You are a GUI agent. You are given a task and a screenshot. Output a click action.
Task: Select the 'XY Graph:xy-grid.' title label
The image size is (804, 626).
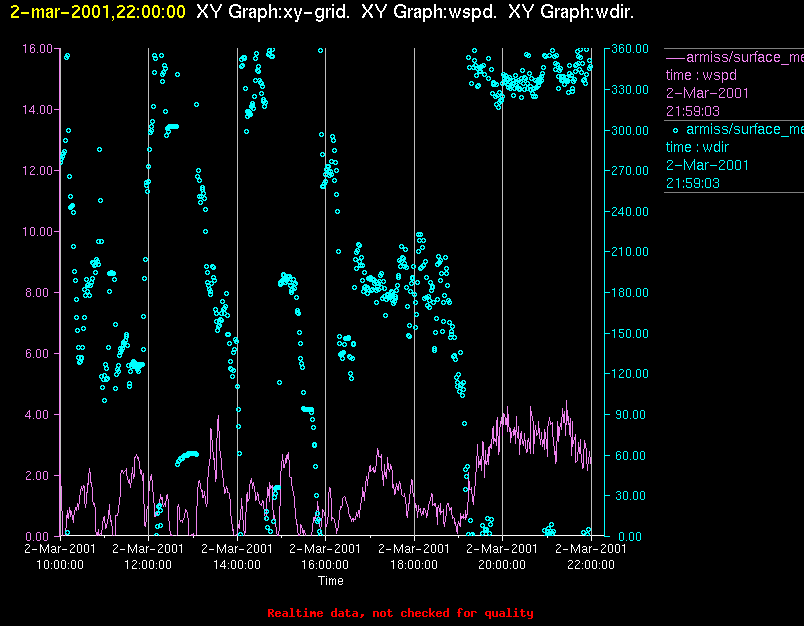pos(273,12)
